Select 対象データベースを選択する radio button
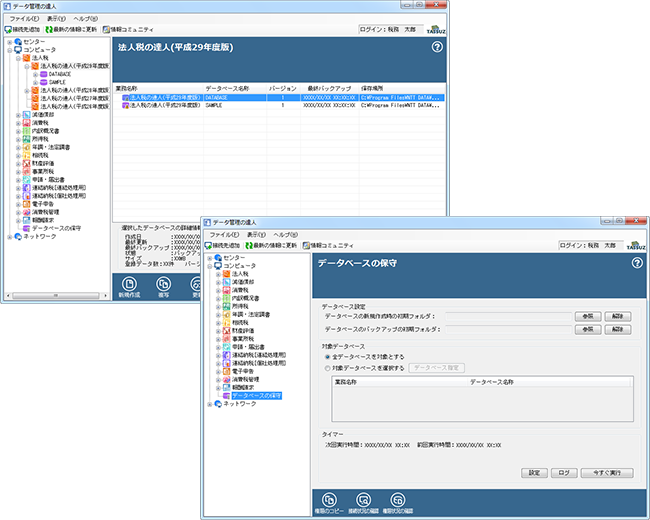The height and width of the screenshot is (520, 650). 327,368
